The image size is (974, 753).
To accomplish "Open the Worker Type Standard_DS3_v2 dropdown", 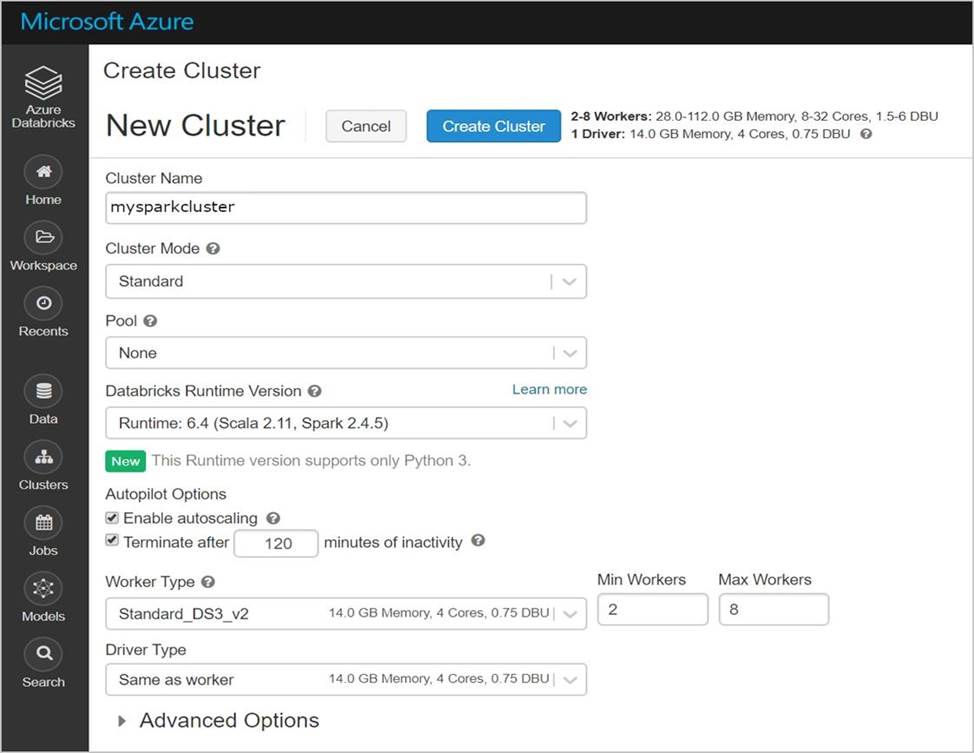I will [x=345, y=613].
